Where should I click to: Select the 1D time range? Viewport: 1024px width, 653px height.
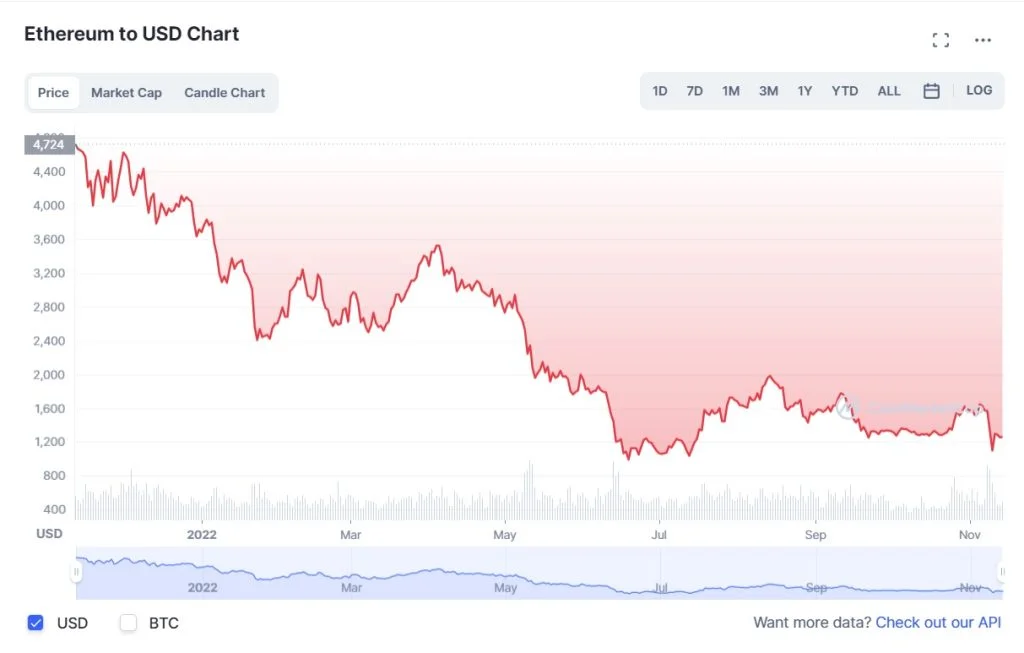[x=660, y=91]
